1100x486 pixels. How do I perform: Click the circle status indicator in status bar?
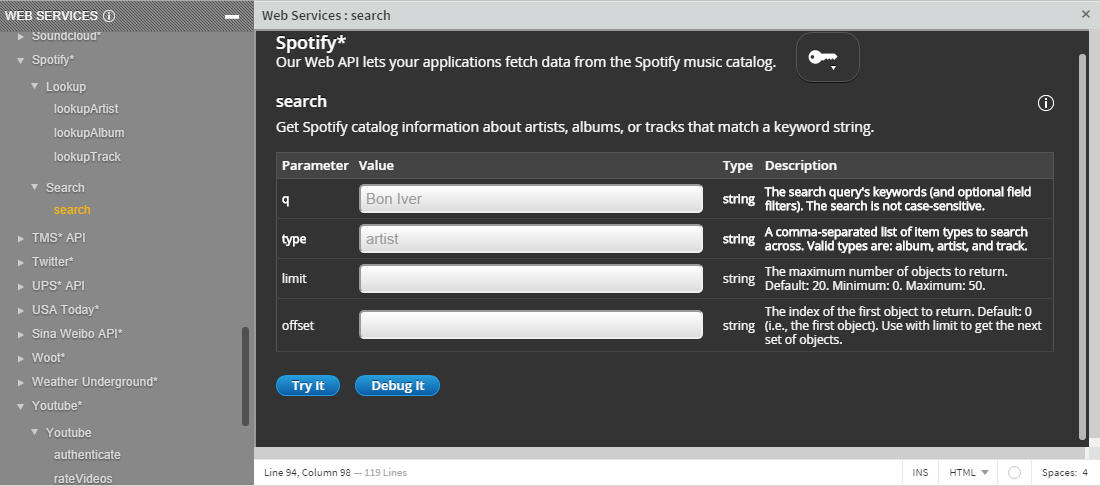1014,473
